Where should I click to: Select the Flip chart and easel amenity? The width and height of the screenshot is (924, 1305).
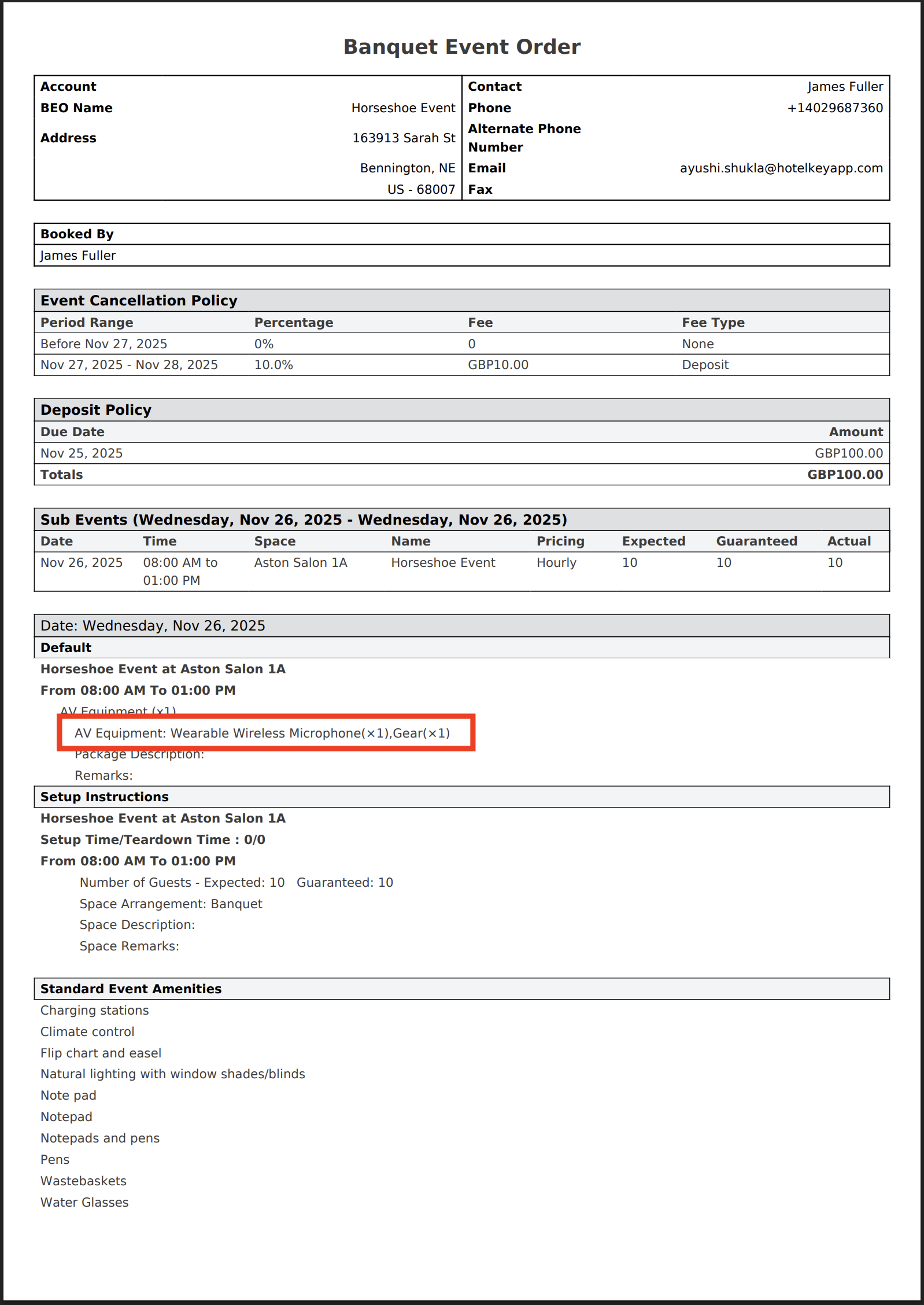tap(101, 1053)
